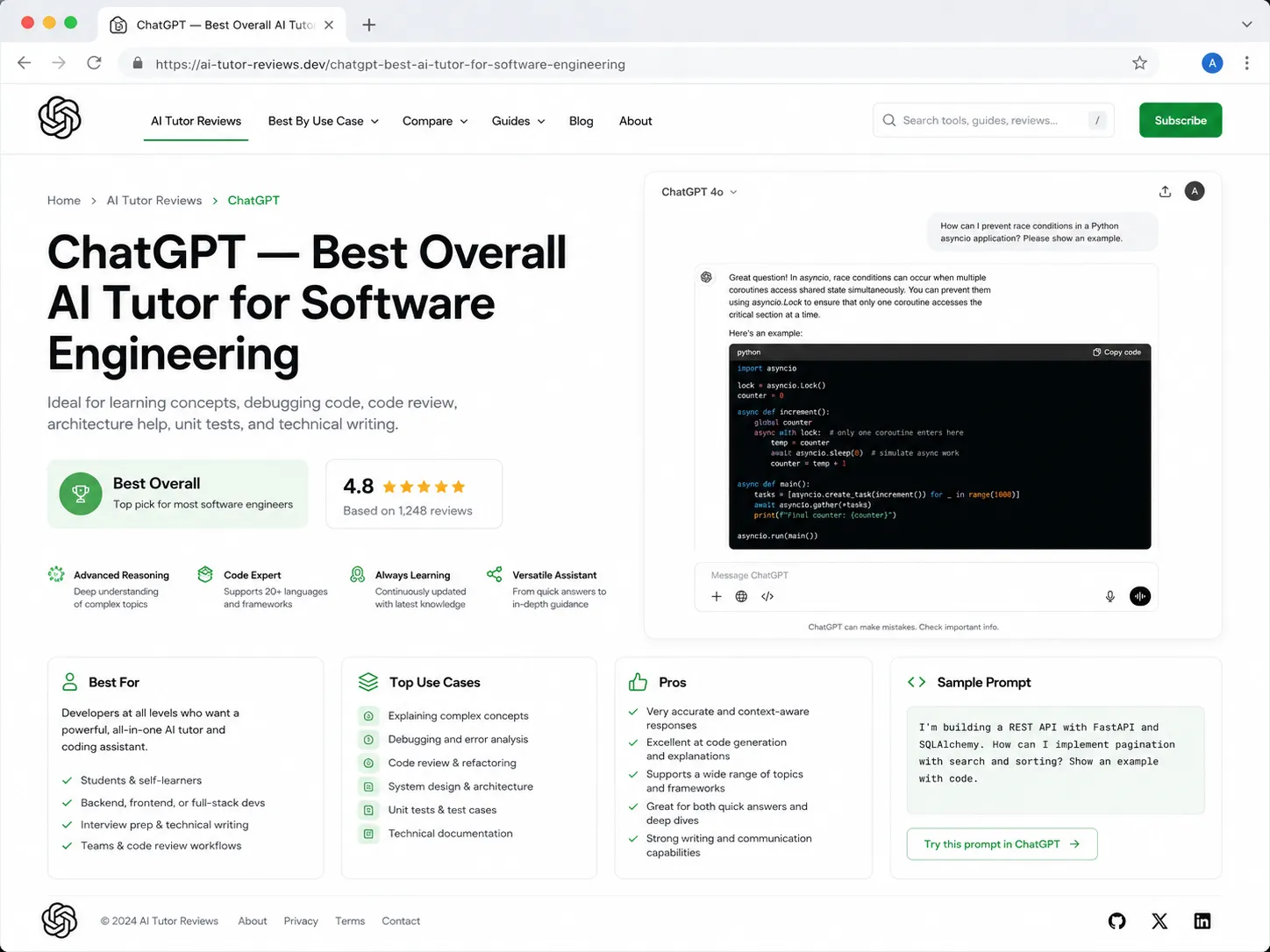The height and width of the screenshot is (952, 1270).
Task: Click the Pros thumbs-up icon
Action: (638, 682)
